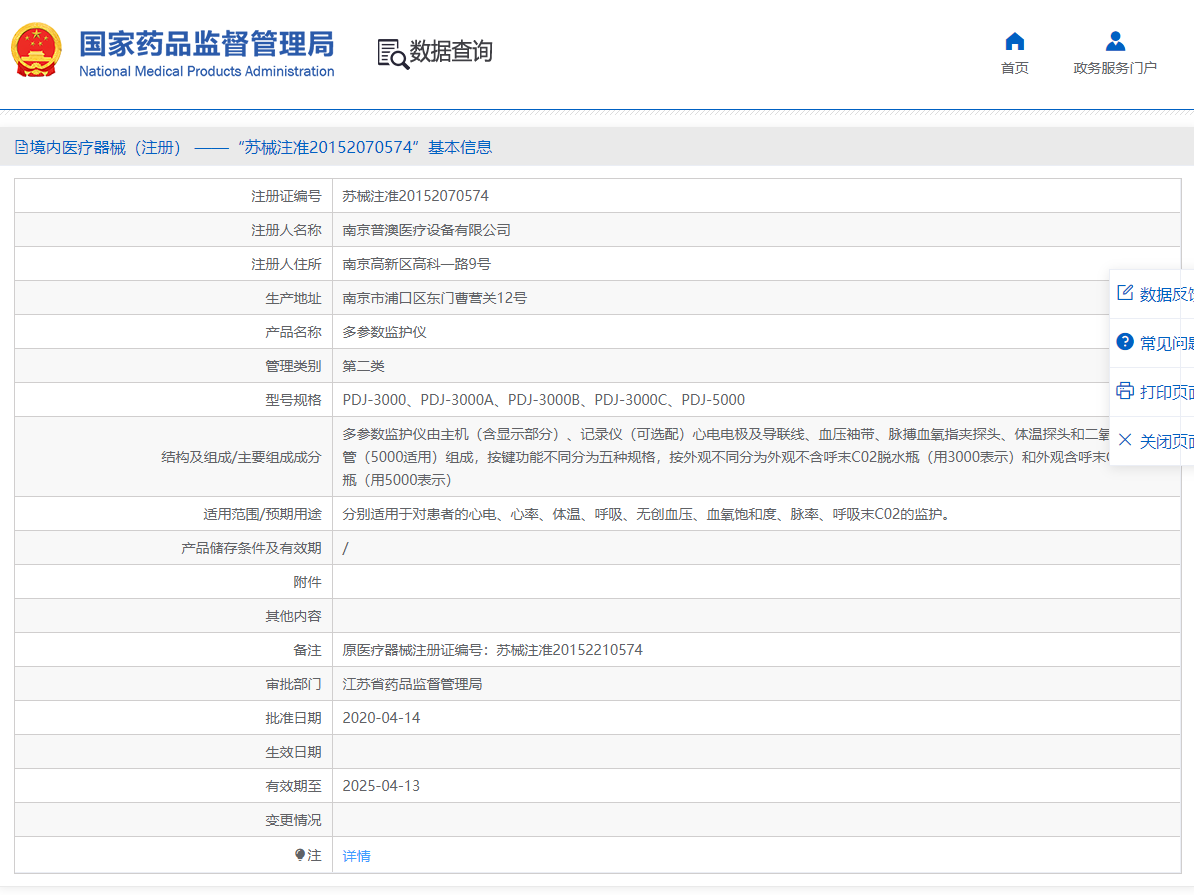Image resolution: width=1194 pixels, height=895 pixels.
Task: Click the national emblem logo
Action: pyautogui.click(x=36, y=50)
